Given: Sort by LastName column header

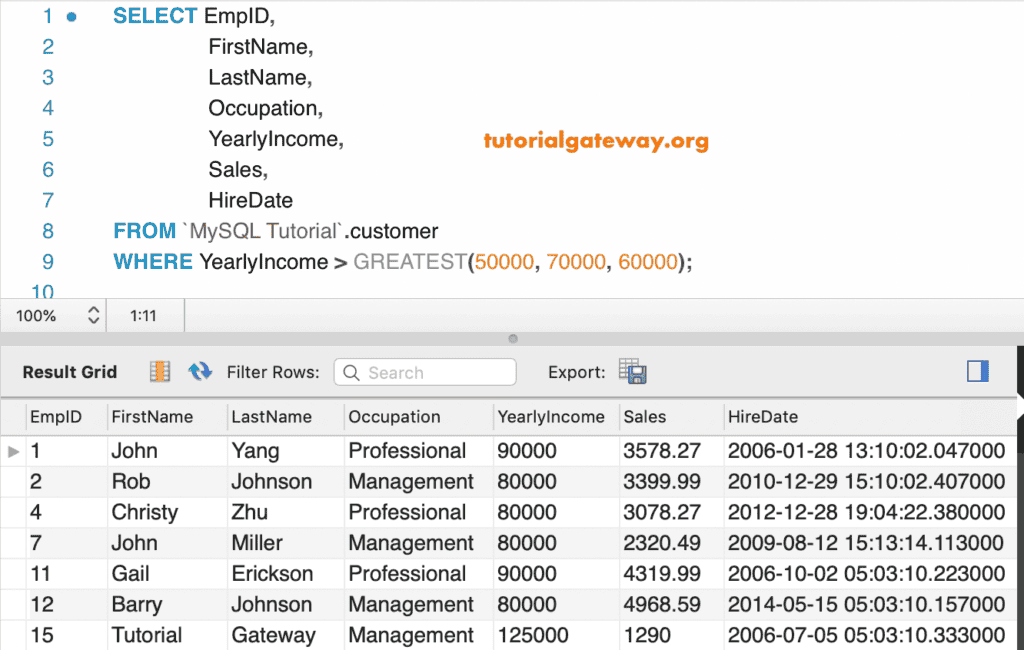Looking at the screenshot, I should point(271,417).
